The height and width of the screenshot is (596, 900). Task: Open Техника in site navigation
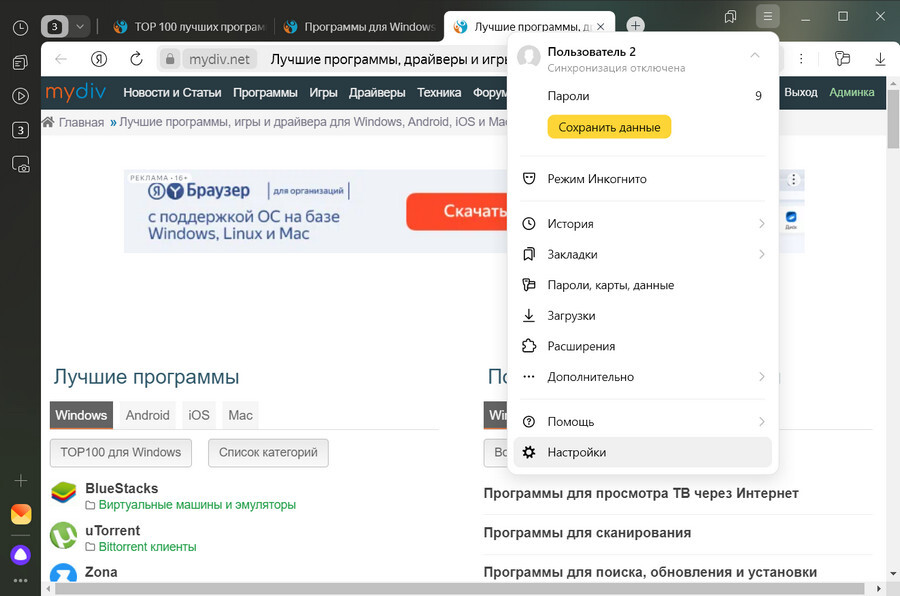click(x=439, y=92)
